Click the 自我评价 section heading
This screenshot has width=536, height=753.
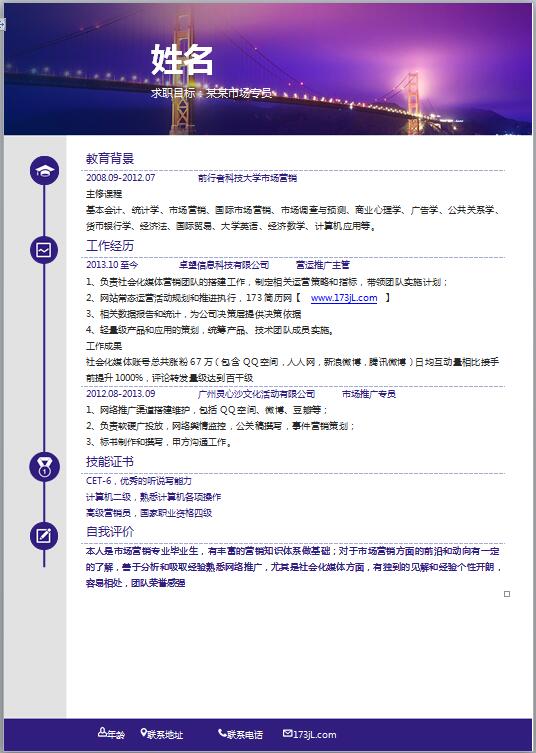click(x=110, y=532)
